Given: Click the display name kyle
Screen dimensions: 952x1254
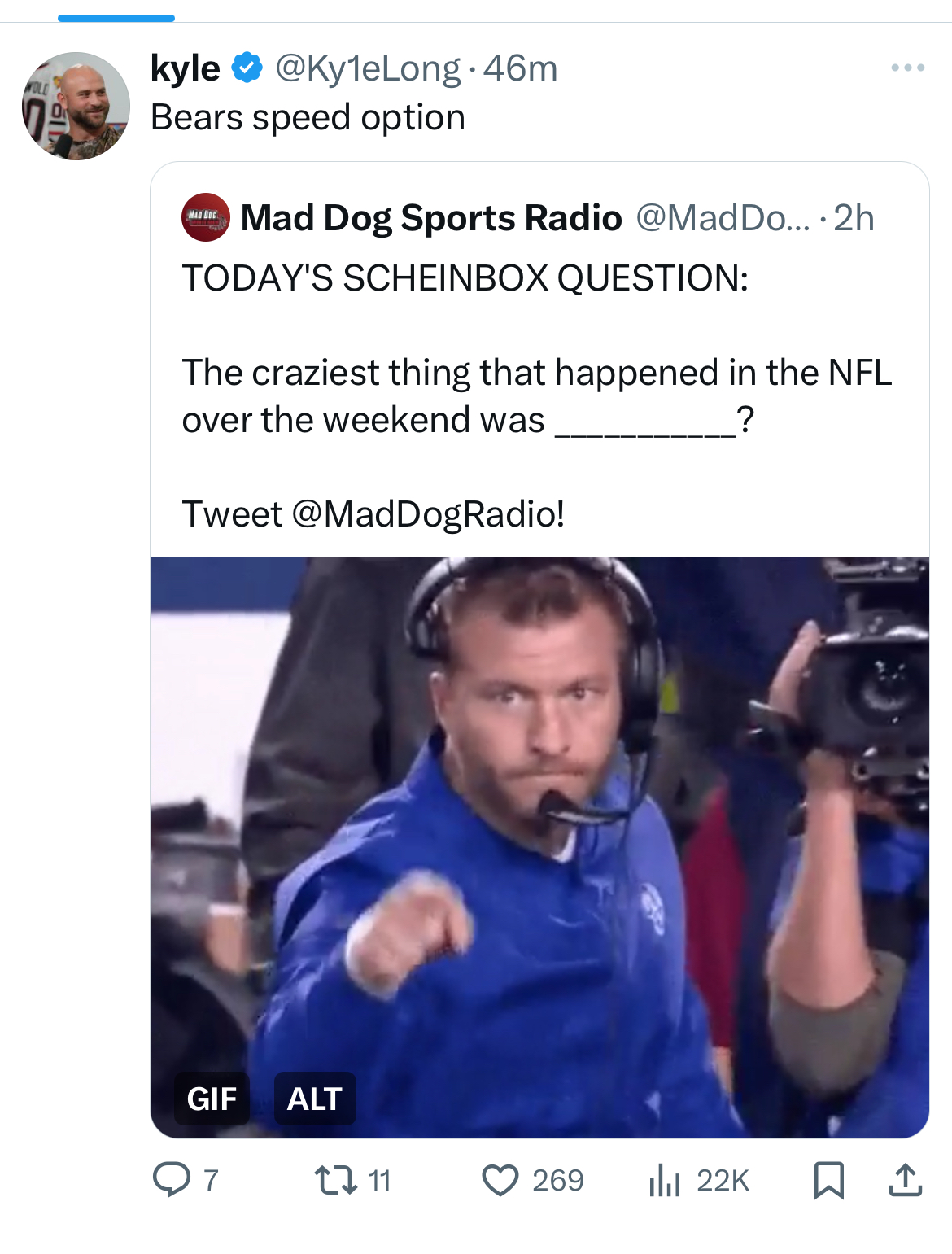Looking at the screenshot, I should 186,68.
